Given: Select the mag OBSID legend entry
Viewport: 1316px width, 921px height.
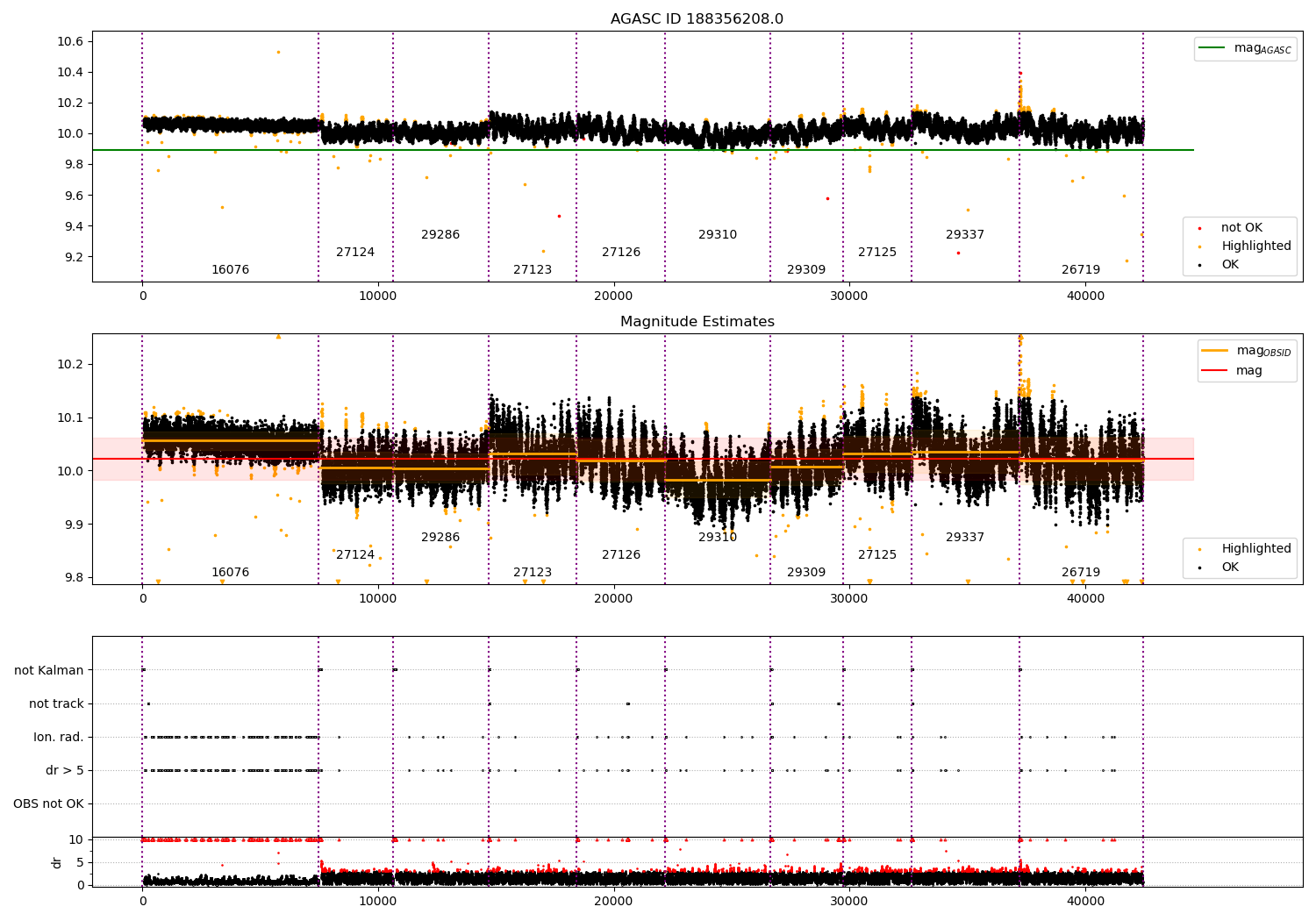Looking at the screenshot, I should pyautogui.click(x=1247, y=351).
